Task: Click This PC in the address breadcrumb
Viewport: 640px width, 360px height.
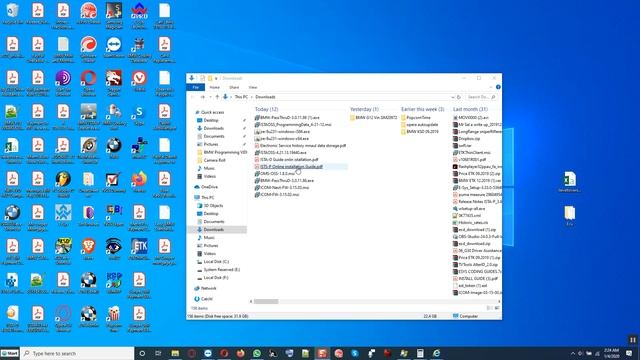Action: [241, 97]
